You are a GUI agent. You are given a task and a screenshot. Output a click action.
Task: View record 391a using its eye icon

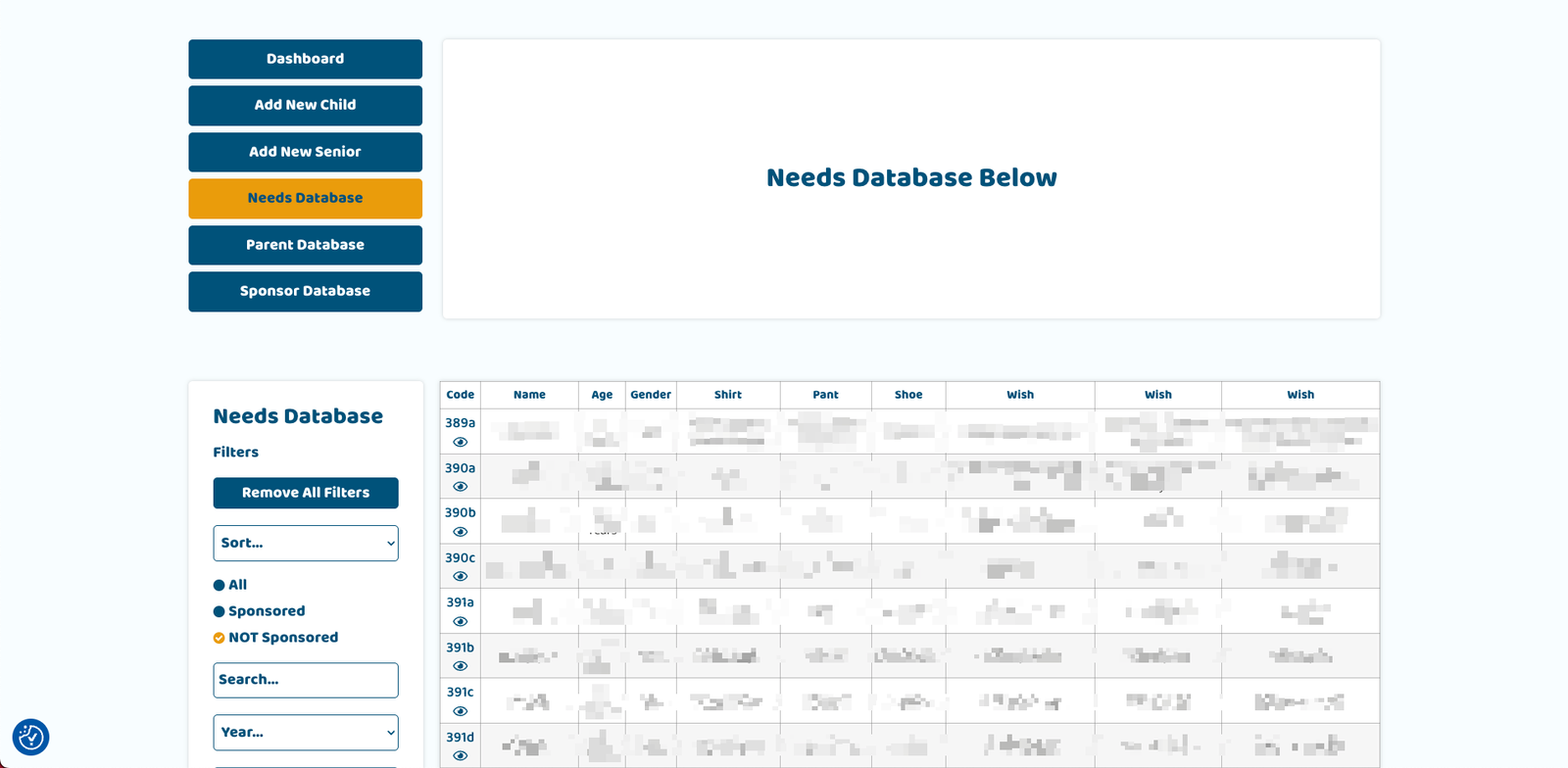tap(460, 621)
